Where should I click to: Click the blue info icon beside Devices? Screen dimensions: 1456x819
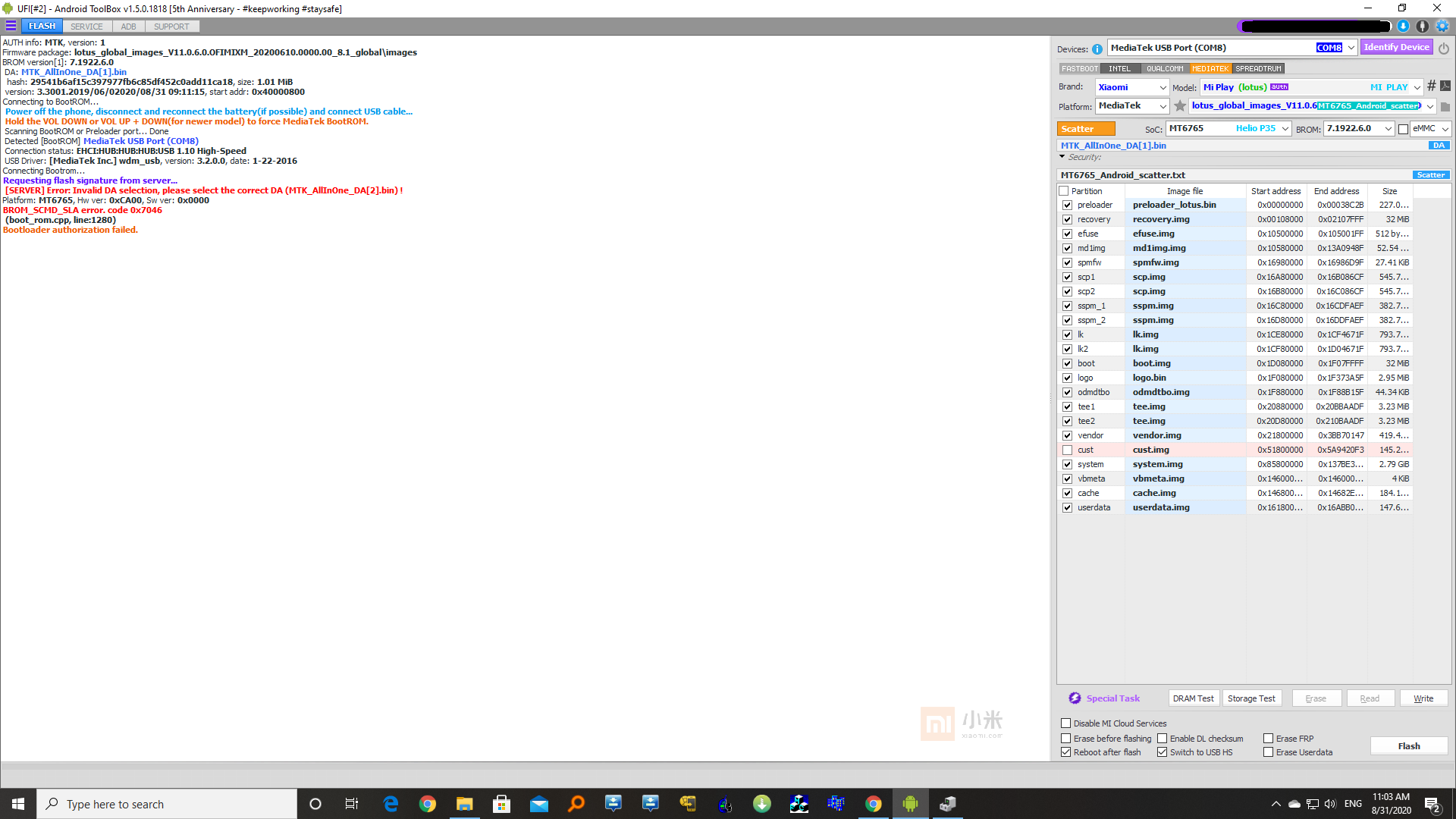[x=1097, y=49]
